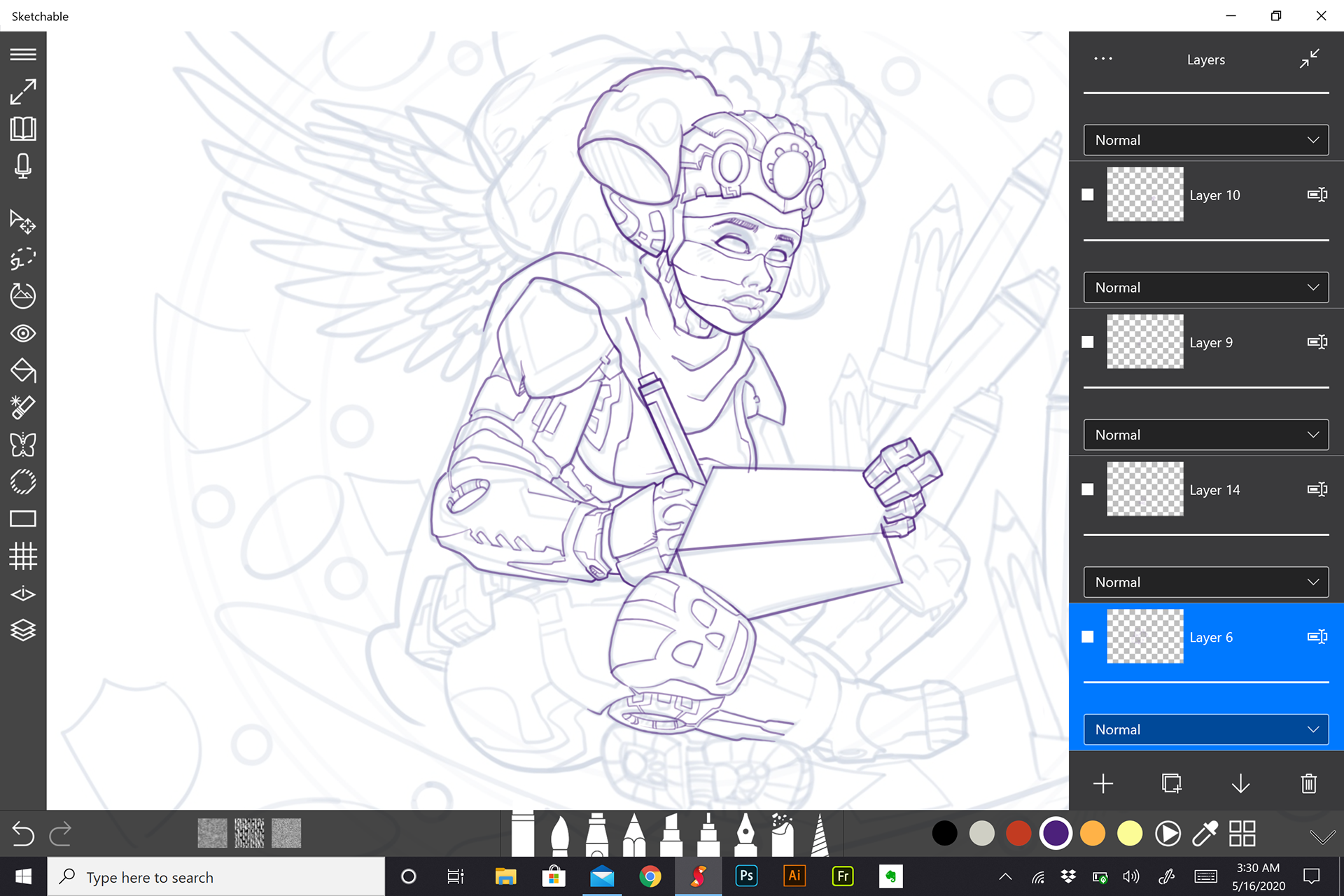Image resolution: width=1344 pixels, height=896 pixels.
Task: Toggle visibility checkbox of Layer 10
Action: tap(1088, 195)
